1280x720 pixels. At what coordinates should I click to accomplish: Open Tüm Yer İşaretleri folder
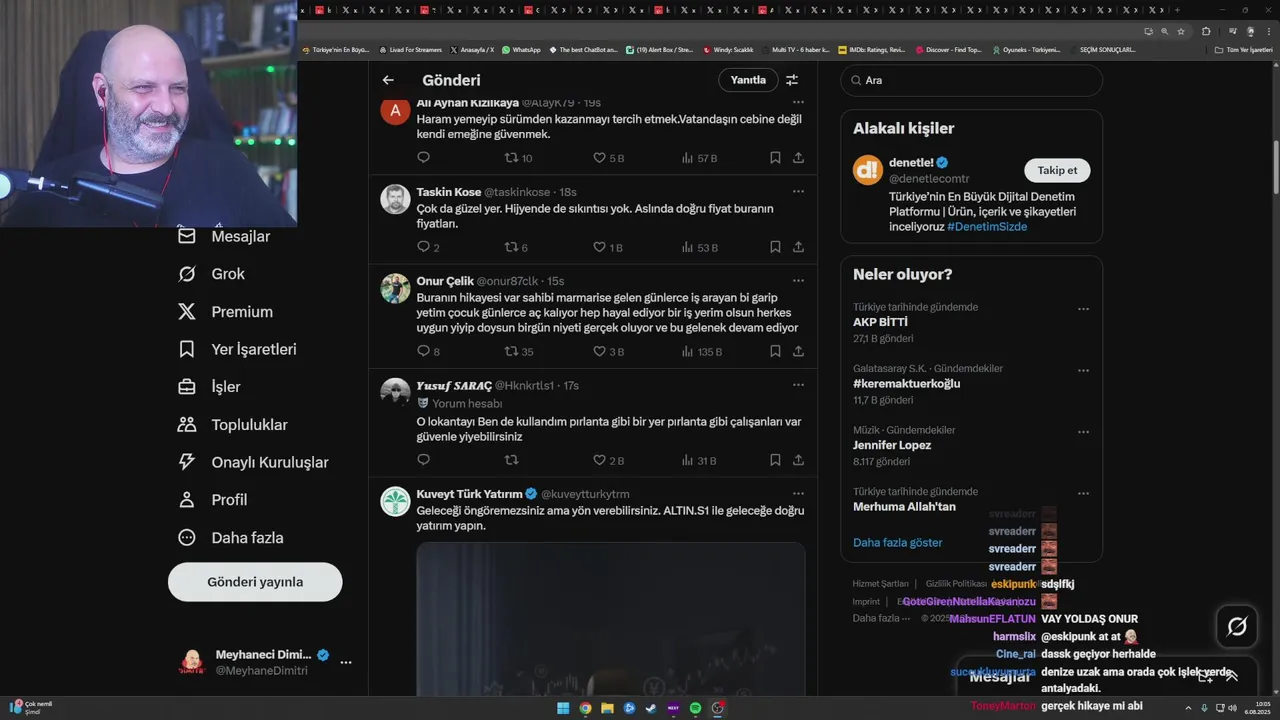(x=1243, y=49)
